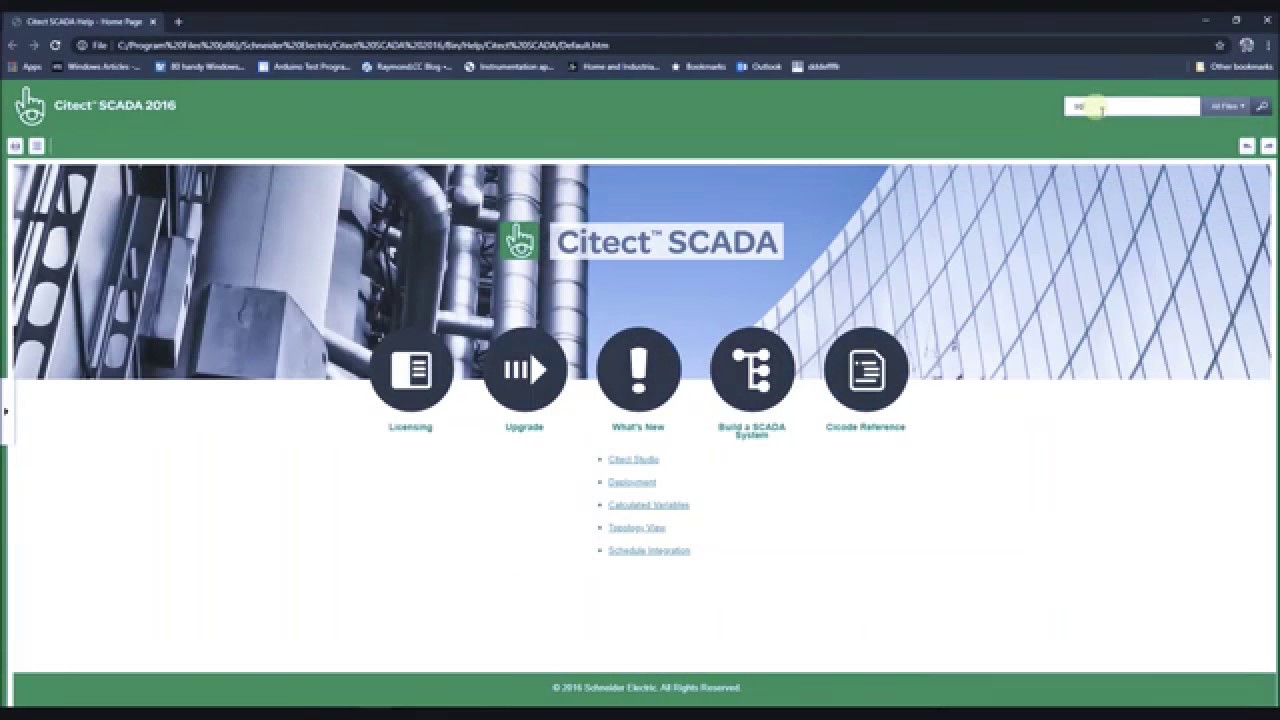1280x720 pixels.
Task: Open the Licensing circle icon
Action: click(x=411, y=369)
